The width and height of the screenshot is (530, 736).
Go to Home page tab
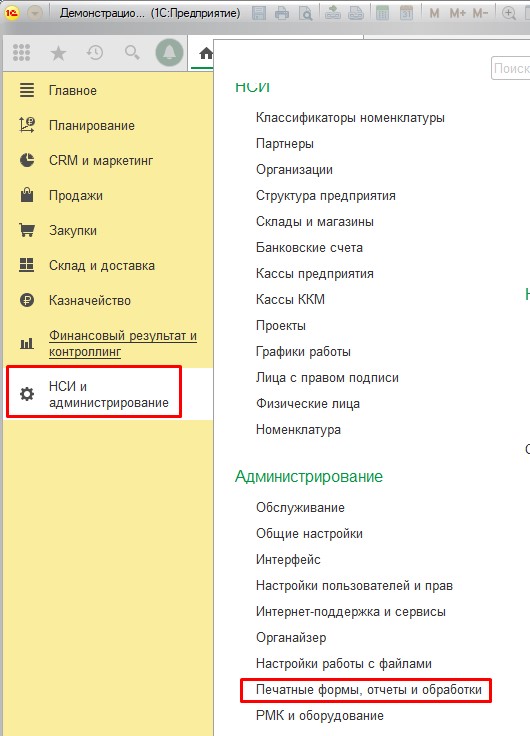coord(206,54)
